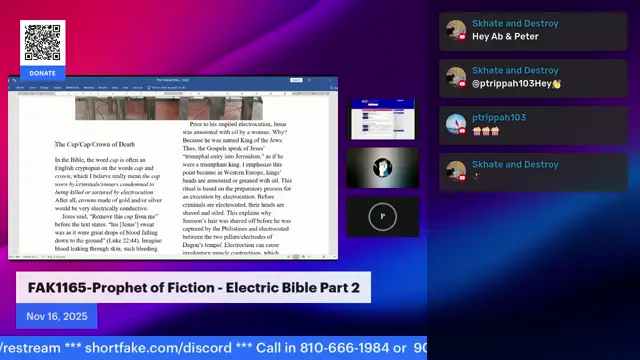
Task: Click the Sign in button in Word's title bar
Action: [296, 80]
